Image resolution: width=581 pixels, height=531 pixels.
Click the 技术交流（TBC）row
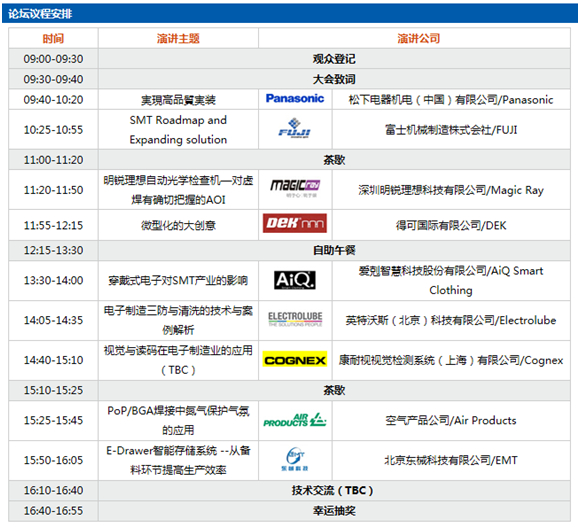290,490
